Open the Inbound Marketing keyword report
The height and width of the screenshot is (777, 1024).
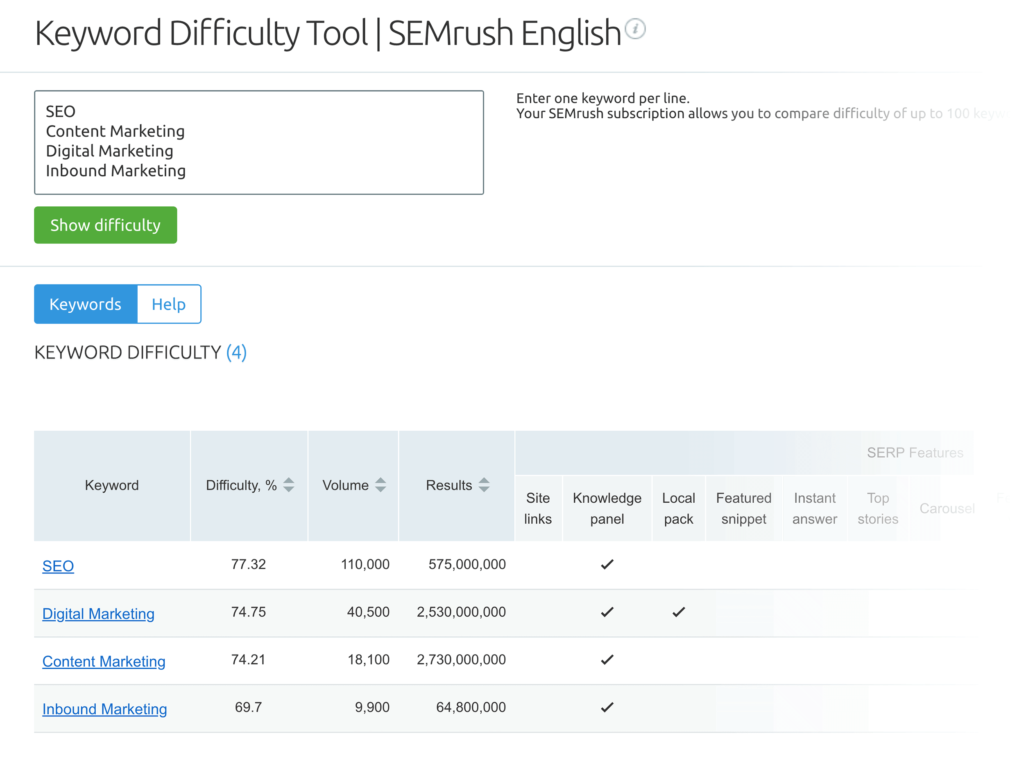104,708
